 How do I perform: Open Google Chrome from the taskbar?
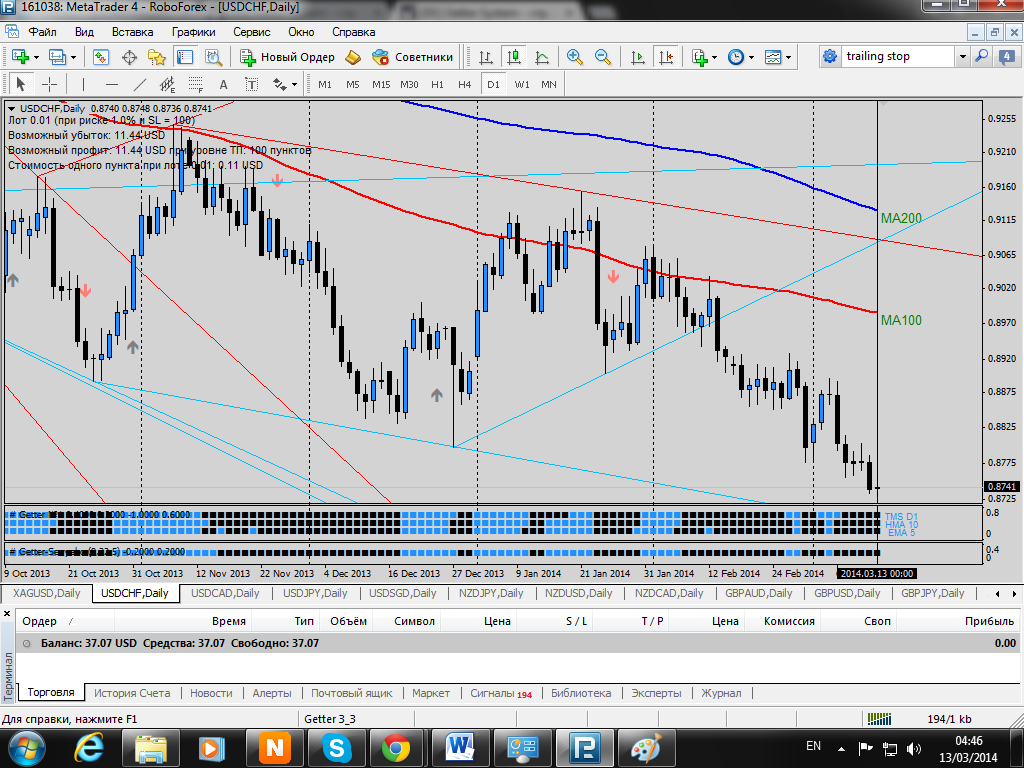396,747
